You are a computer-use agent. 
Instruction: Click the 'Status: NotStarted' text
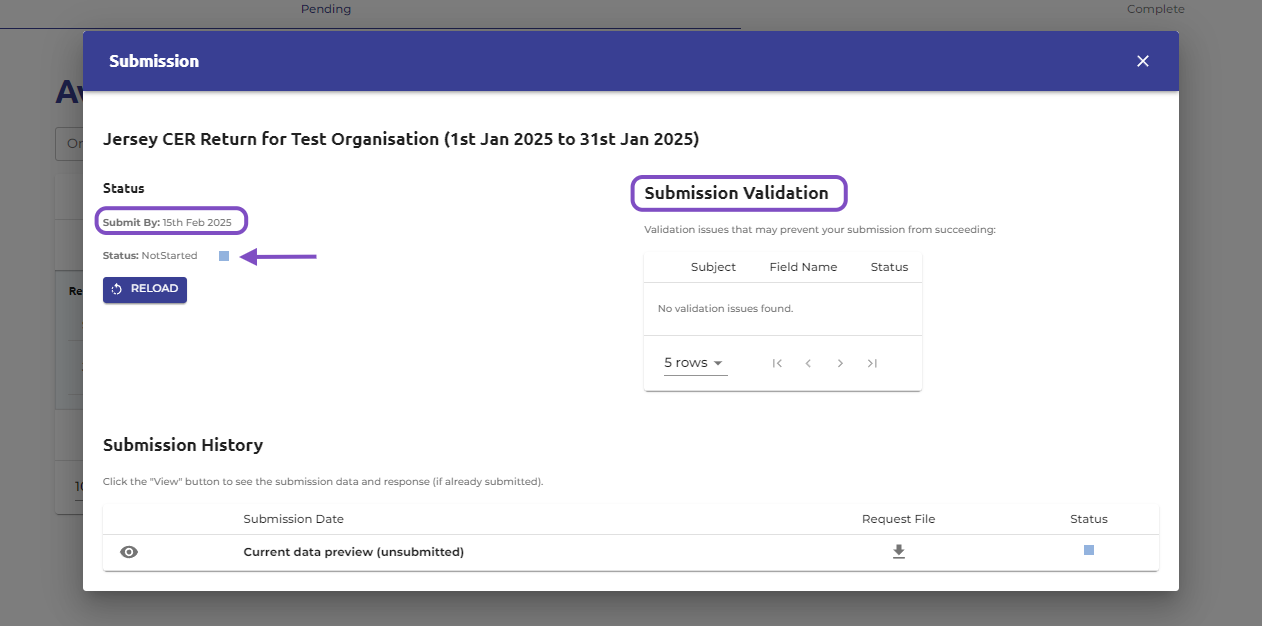tap(150, 256)
